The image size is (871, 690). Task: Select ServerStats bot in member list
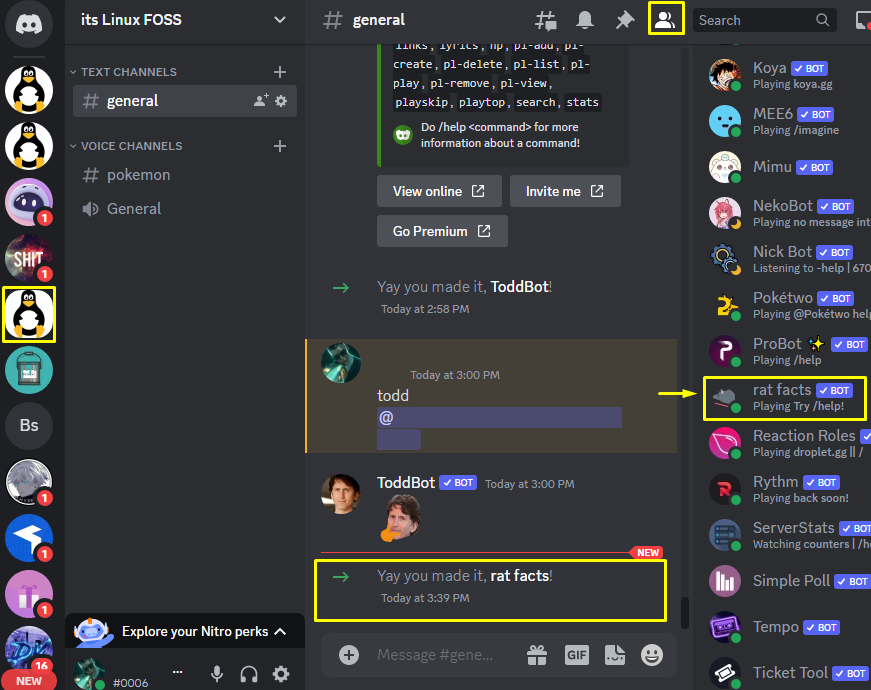[787, 535]
